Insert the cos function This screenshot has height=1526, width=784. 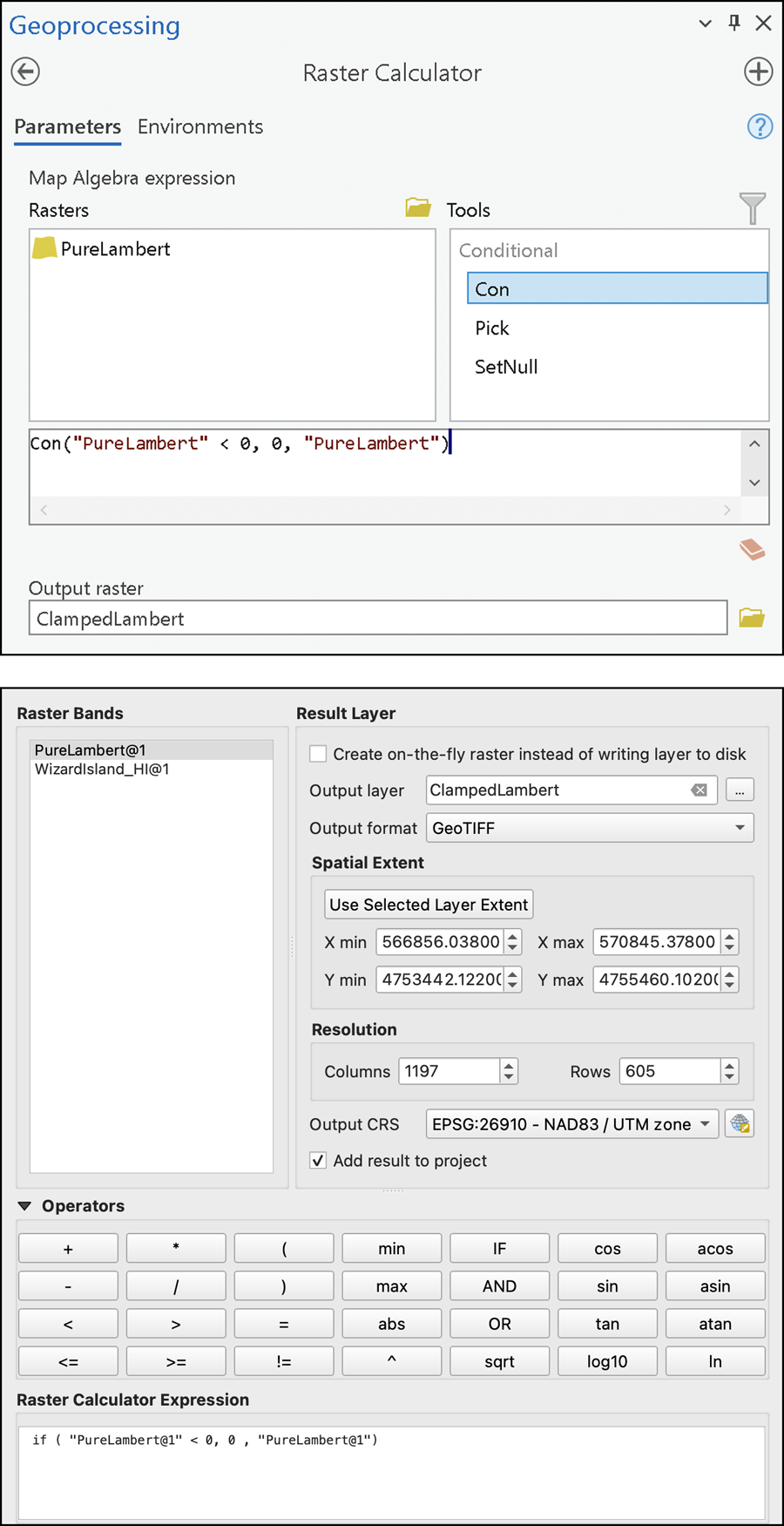click(x=607, y=1249)
